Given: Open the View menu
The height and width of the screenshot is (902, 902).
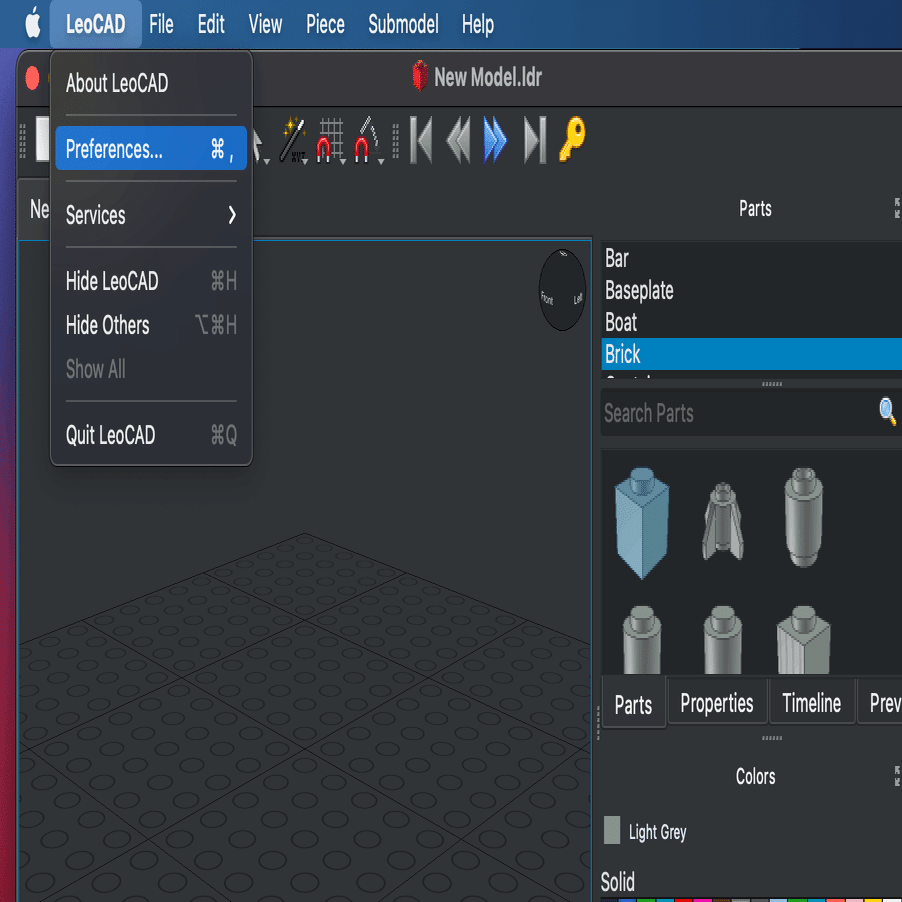Looking at the screenshot, I should click(265, 24).
